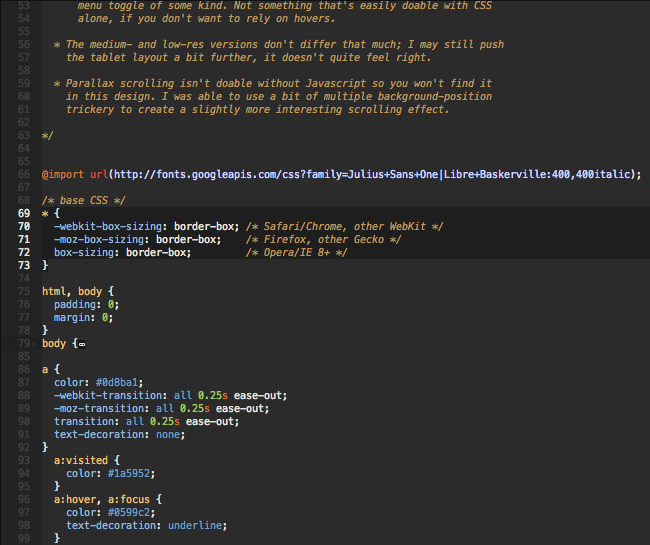The image size is (650, 545).
Task: Click the "margin" property
Action: (x=72, y=317)
